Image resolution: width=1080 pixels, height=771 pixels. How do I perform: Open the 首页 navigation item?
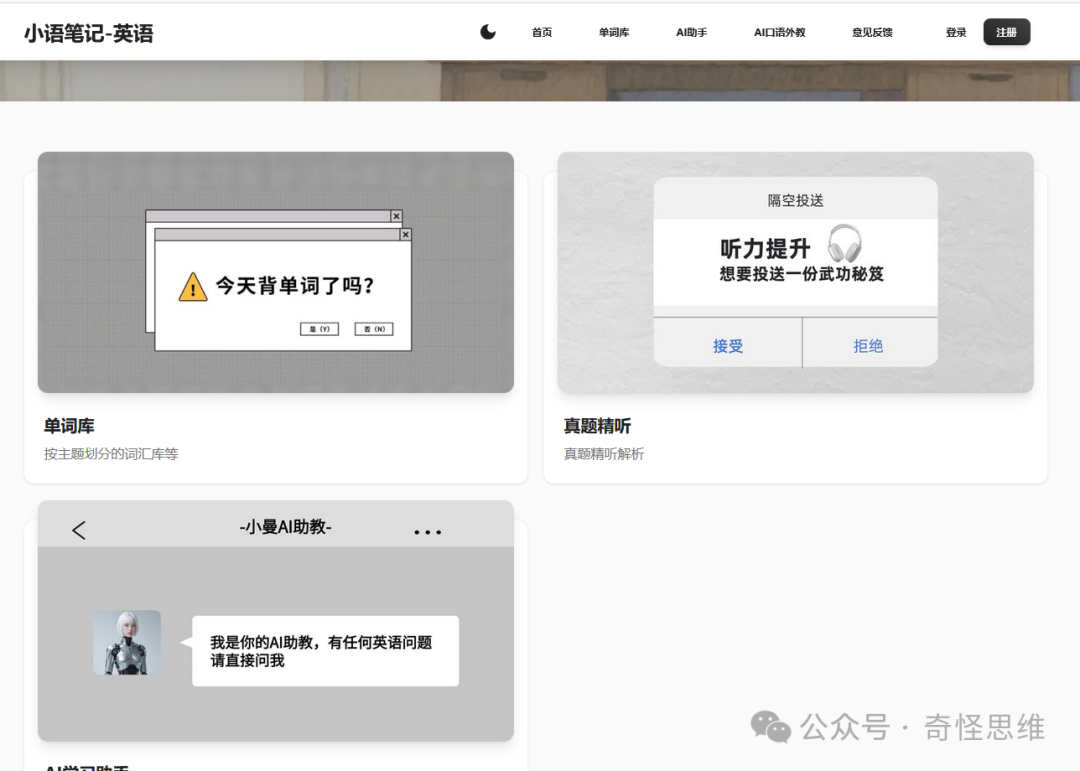click(x=542, y=32)
